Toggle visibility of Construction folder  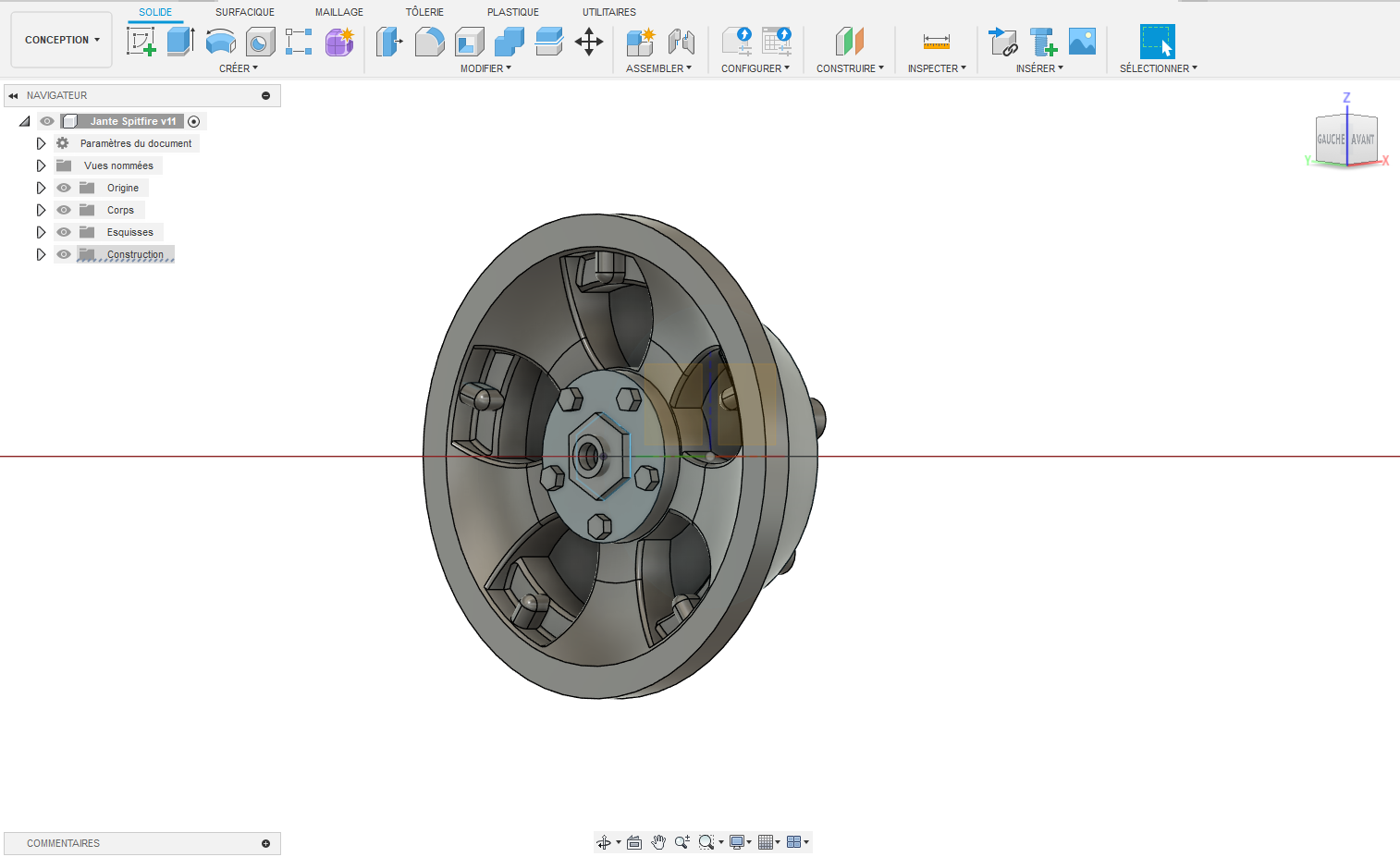point(64,254)
